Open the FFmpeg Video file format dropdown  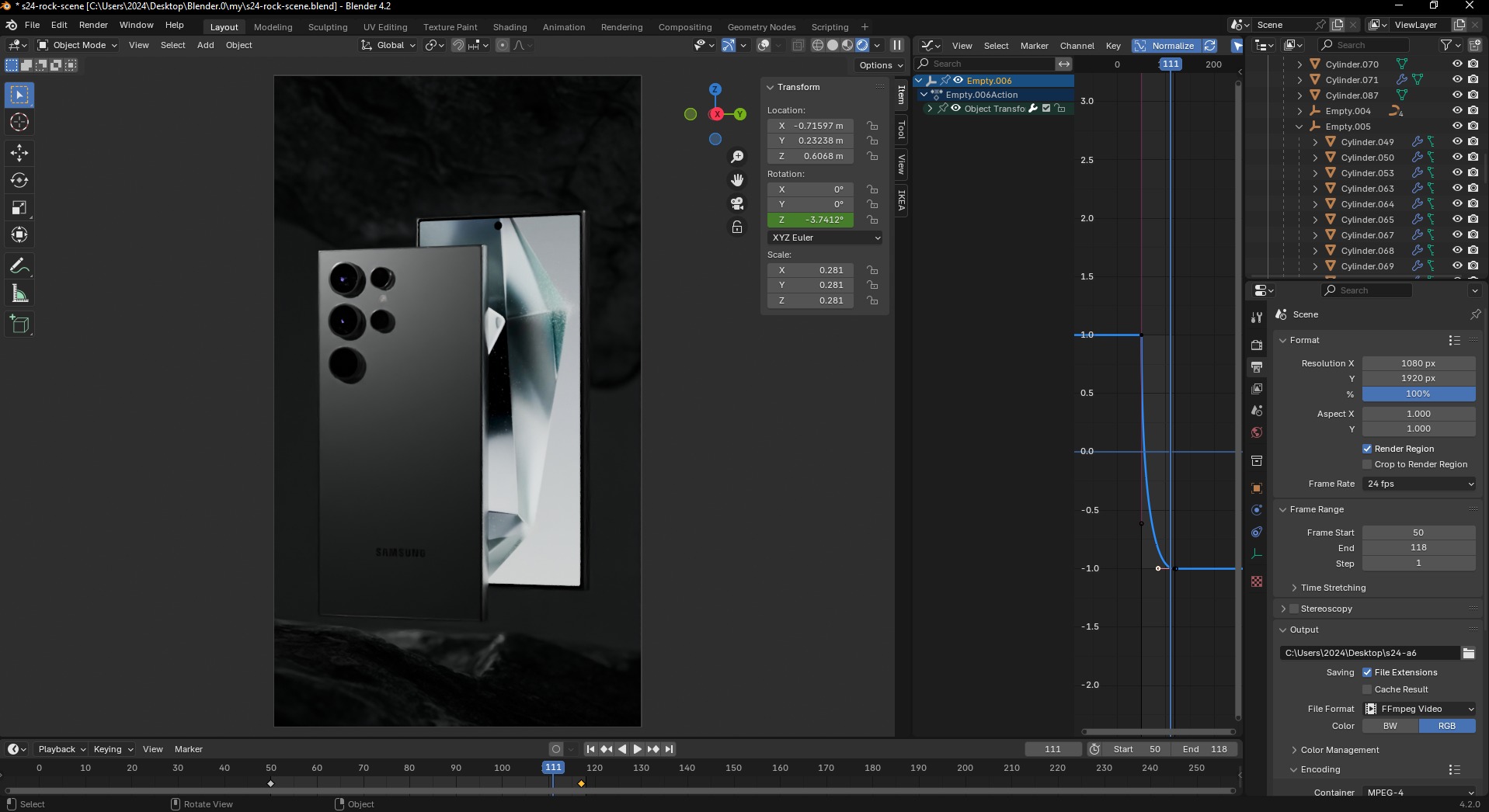[x=1418, y=709]
